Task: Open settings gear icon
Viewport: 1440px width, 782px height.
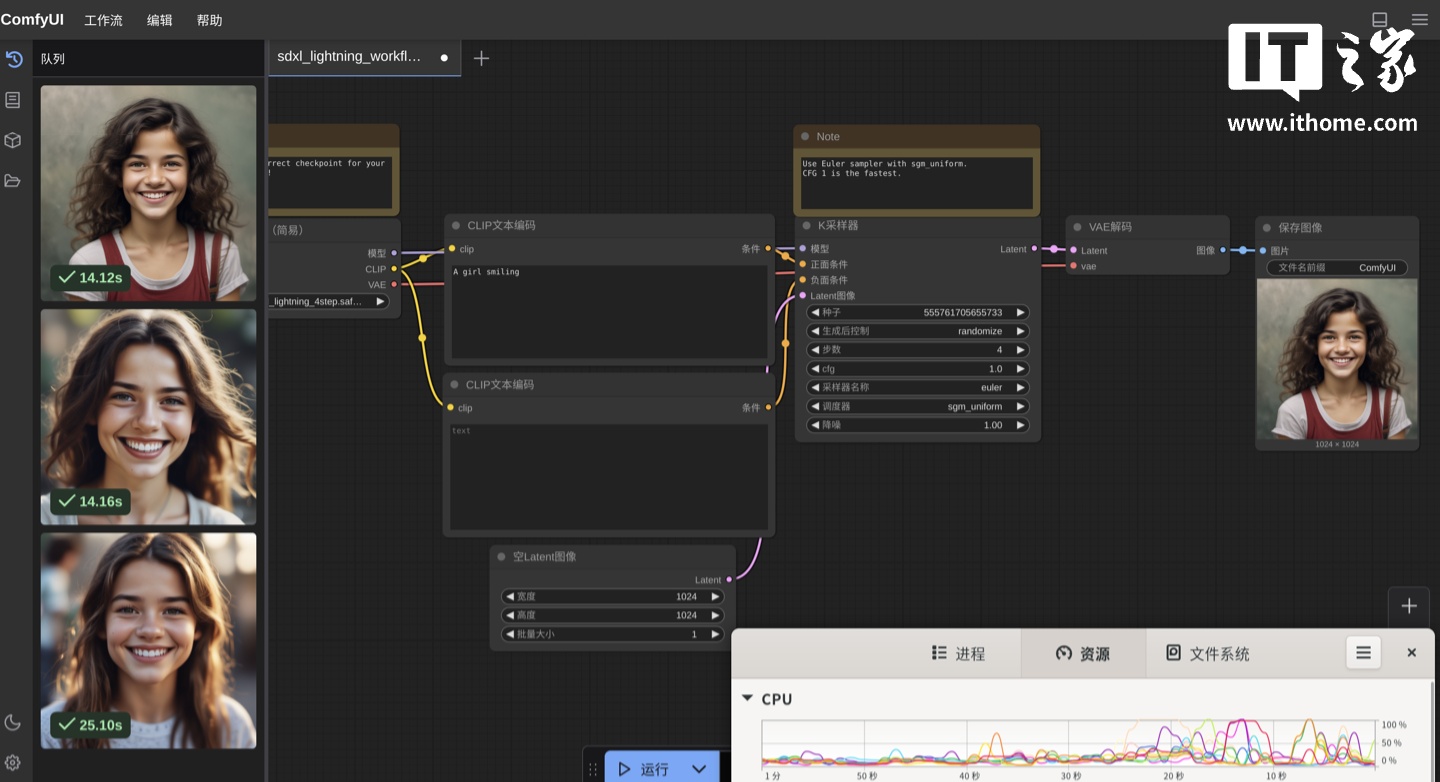Action: [13, 762]
